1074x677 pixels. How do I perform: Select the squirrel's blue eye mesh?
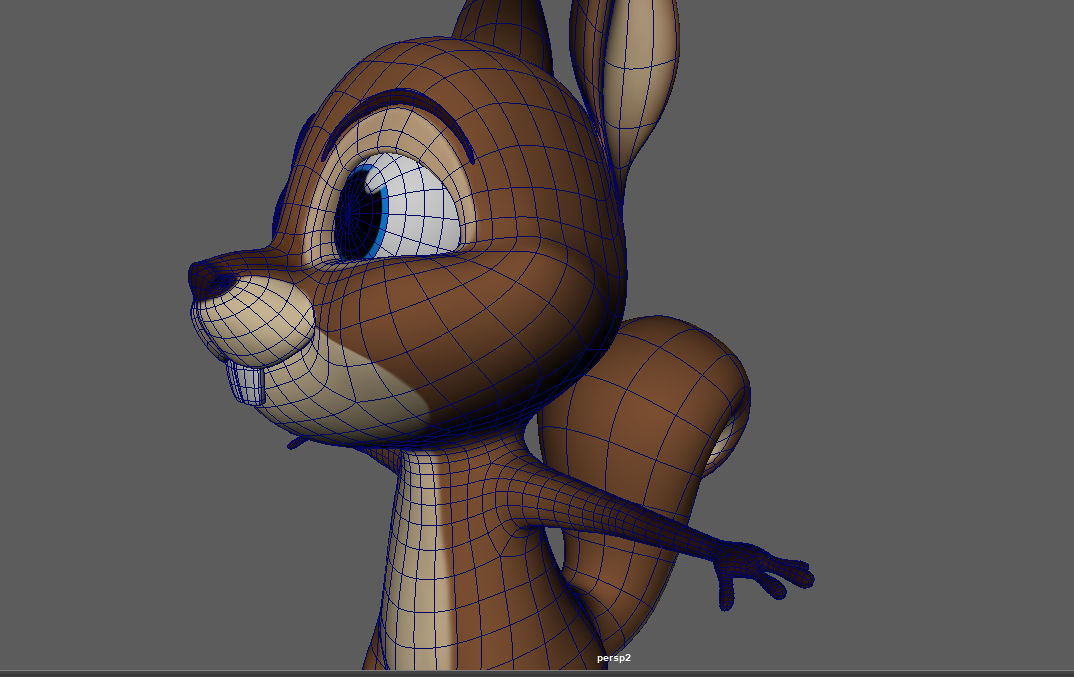[x=399, y=208]
